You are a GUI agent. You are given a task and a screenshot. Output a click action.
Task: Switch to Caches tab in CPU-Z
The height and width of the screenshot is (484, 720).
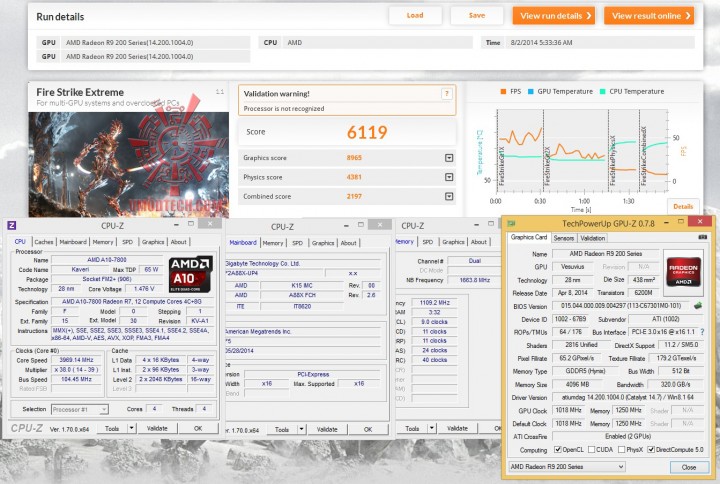tap(44, 242)
